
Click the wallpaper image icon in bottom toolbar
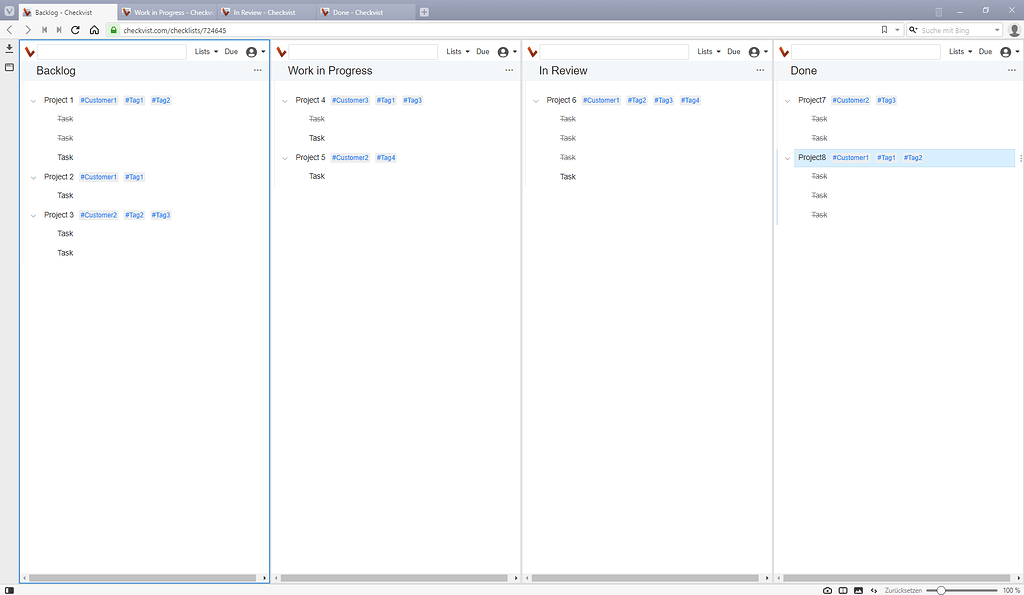[859, 590]
